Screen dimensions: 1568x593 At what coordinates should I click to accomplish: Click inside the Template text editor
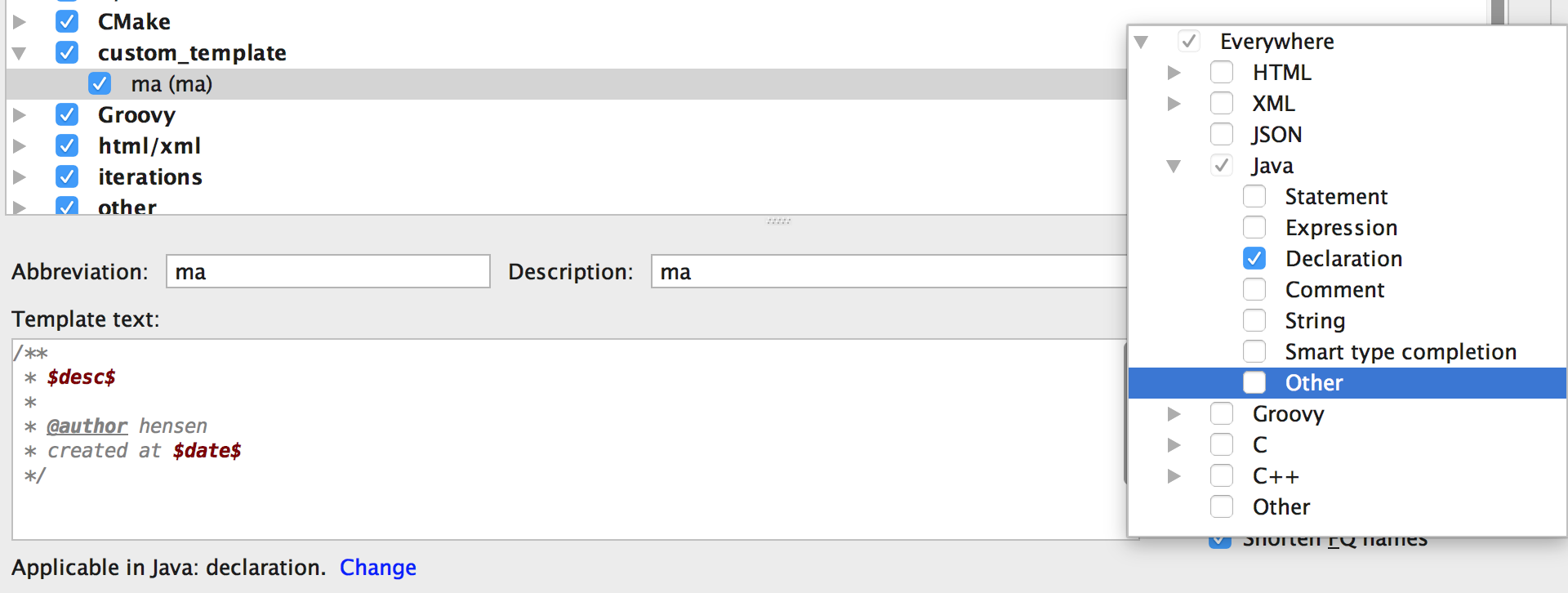[x=569, y=439]
